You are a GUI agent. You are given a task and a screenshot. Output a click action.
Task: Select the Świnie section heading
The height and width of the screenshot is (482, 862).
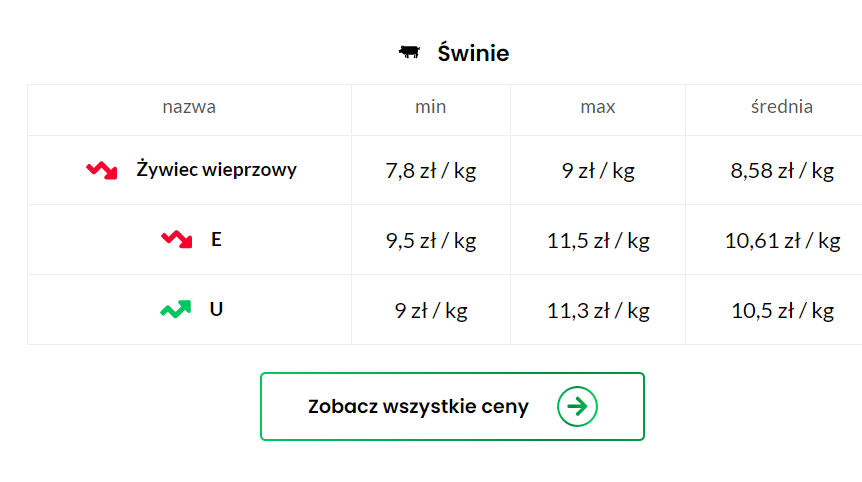tap(473, 53)
